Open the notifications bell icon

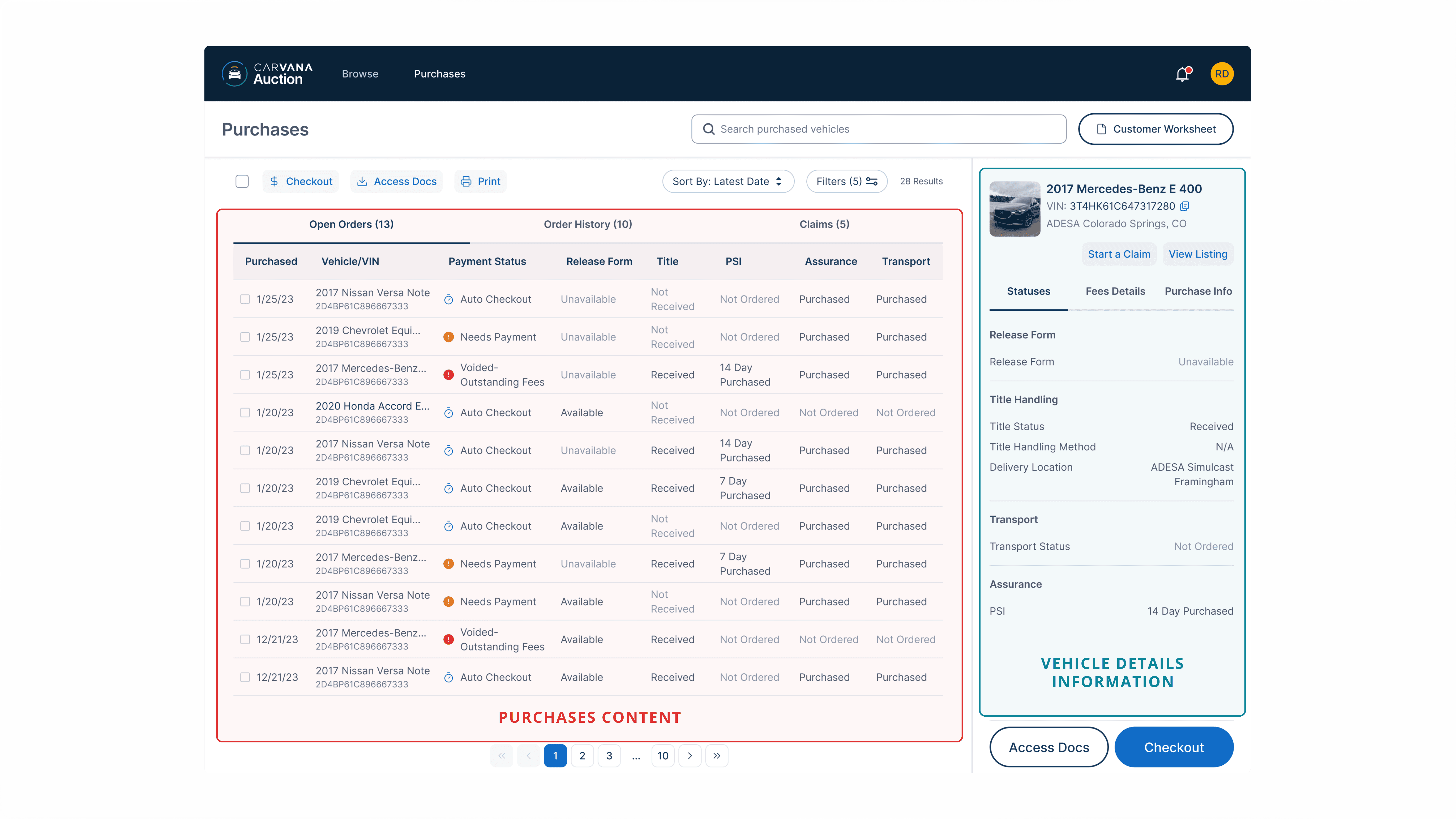[x=1182, y=74]
